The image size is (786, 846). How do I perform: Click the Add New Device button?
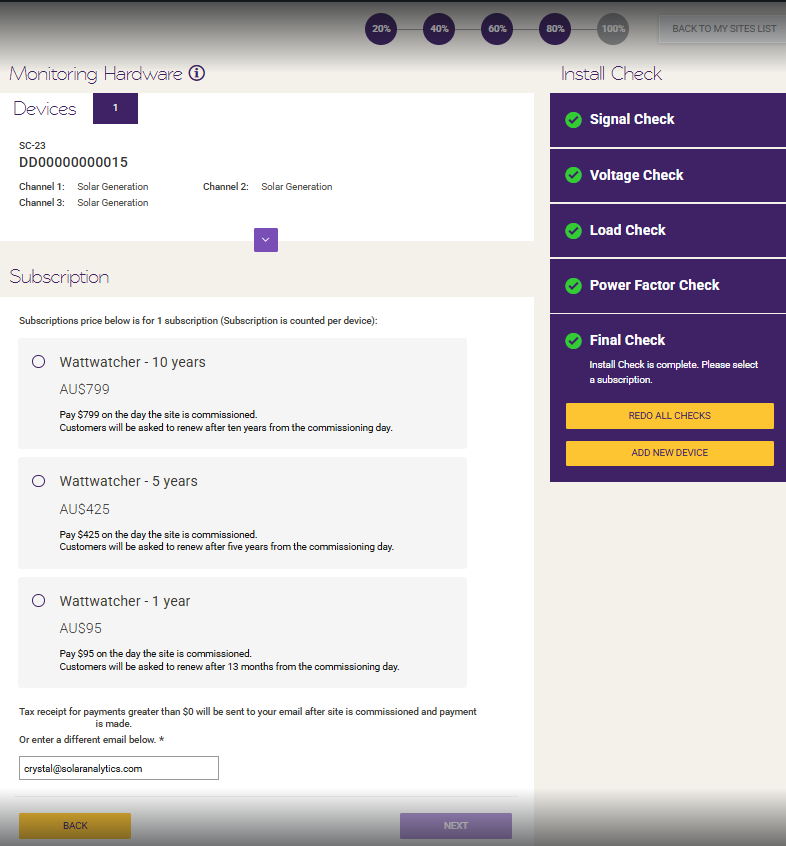(x=669, y=453)
